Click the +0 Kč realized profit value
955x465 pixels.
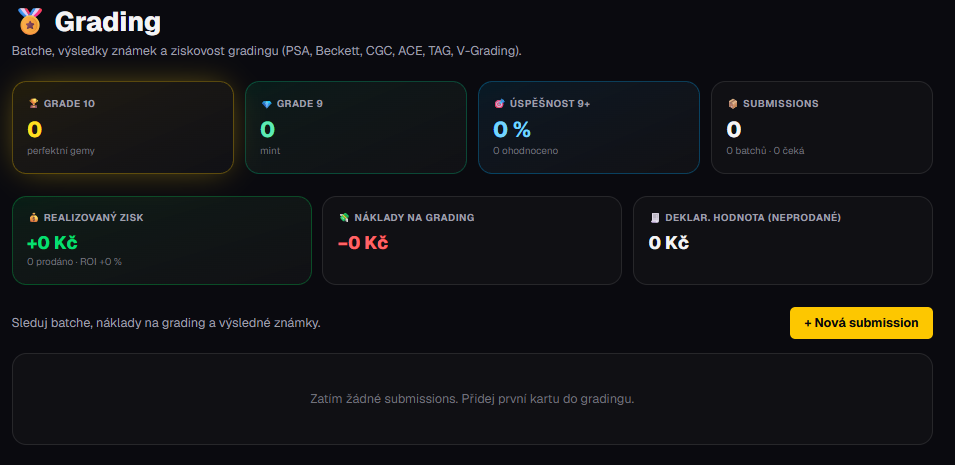pyautogui.click(x=52, y=243)
